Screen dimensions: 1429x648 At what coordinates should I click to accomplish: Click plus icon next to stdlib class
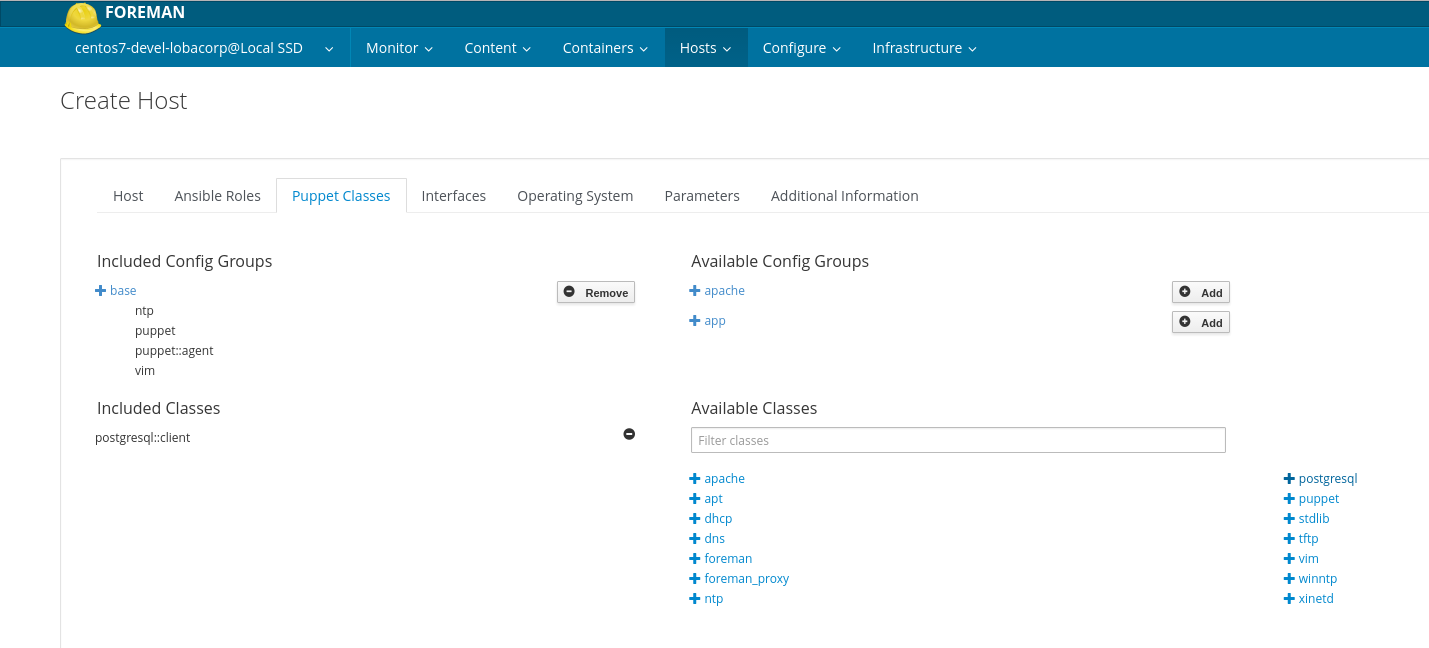pos(1289,519)
